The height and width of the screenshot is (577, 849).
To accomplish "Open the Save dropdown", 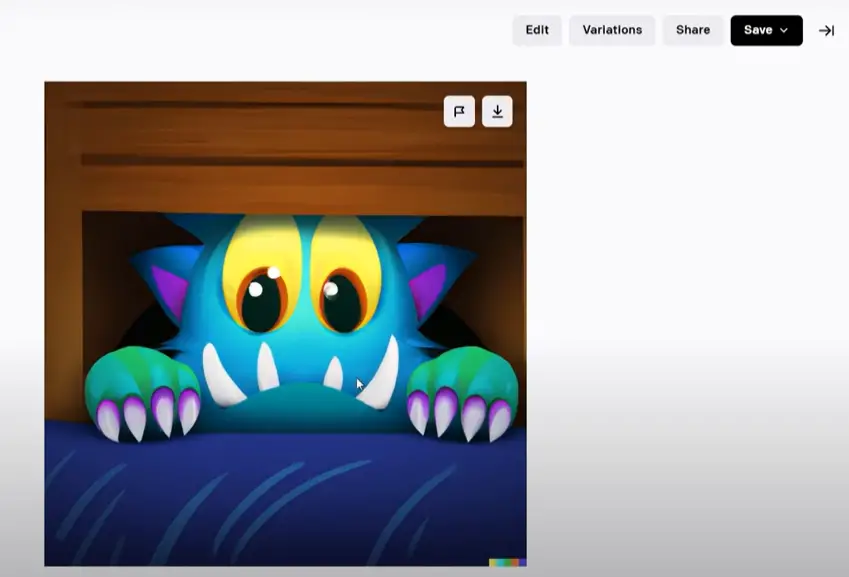I will 766,30.
